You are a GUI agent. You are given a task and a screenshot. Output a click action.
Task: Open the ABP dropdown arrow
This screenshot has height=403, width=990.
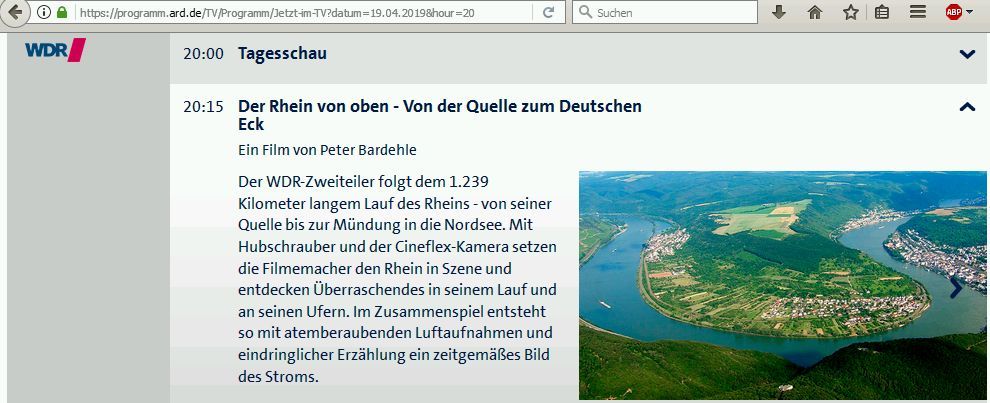click(x=970, y=12)
